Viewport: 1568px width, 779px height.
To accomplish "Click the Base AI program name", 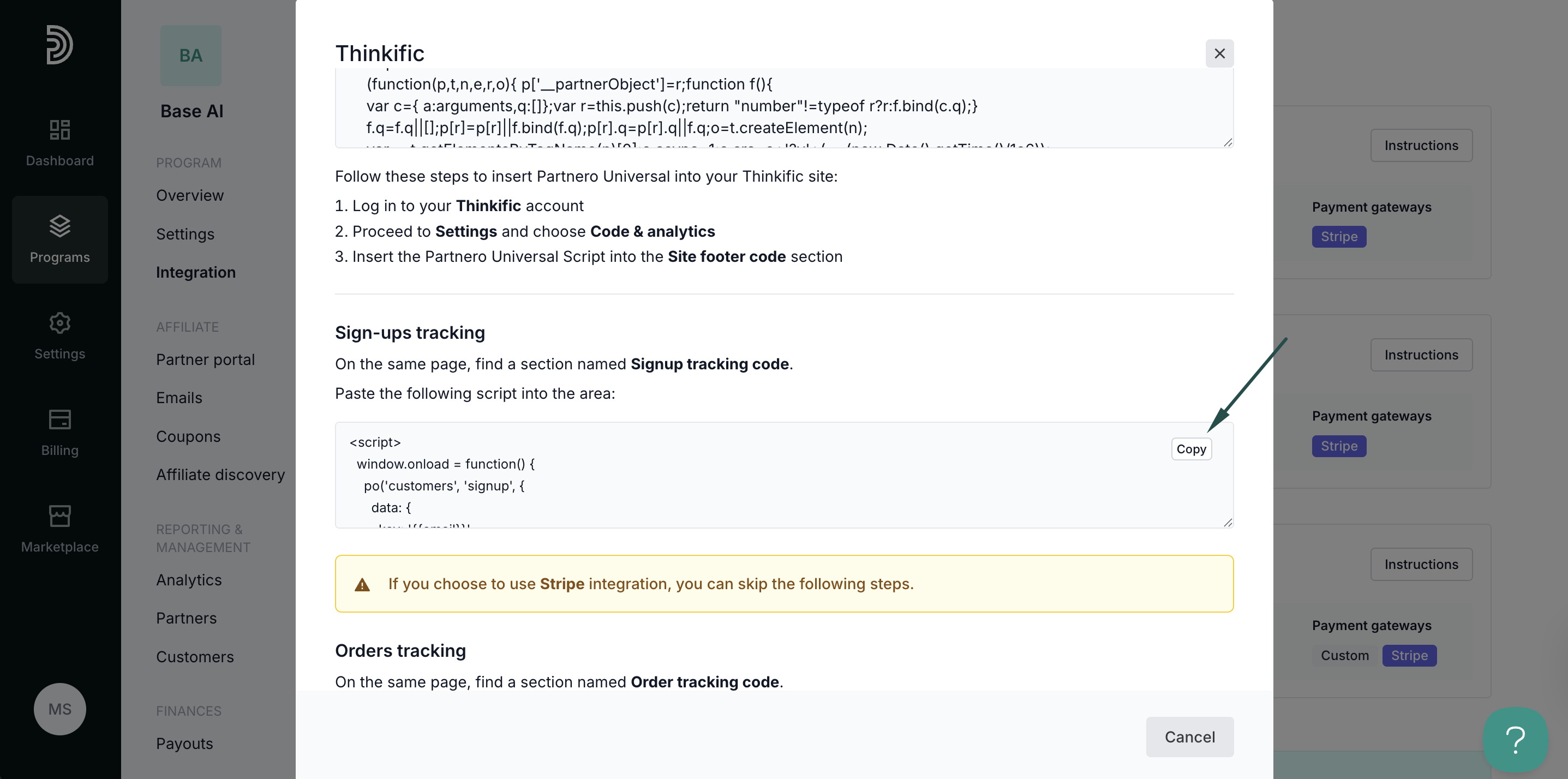I will 191,111.
